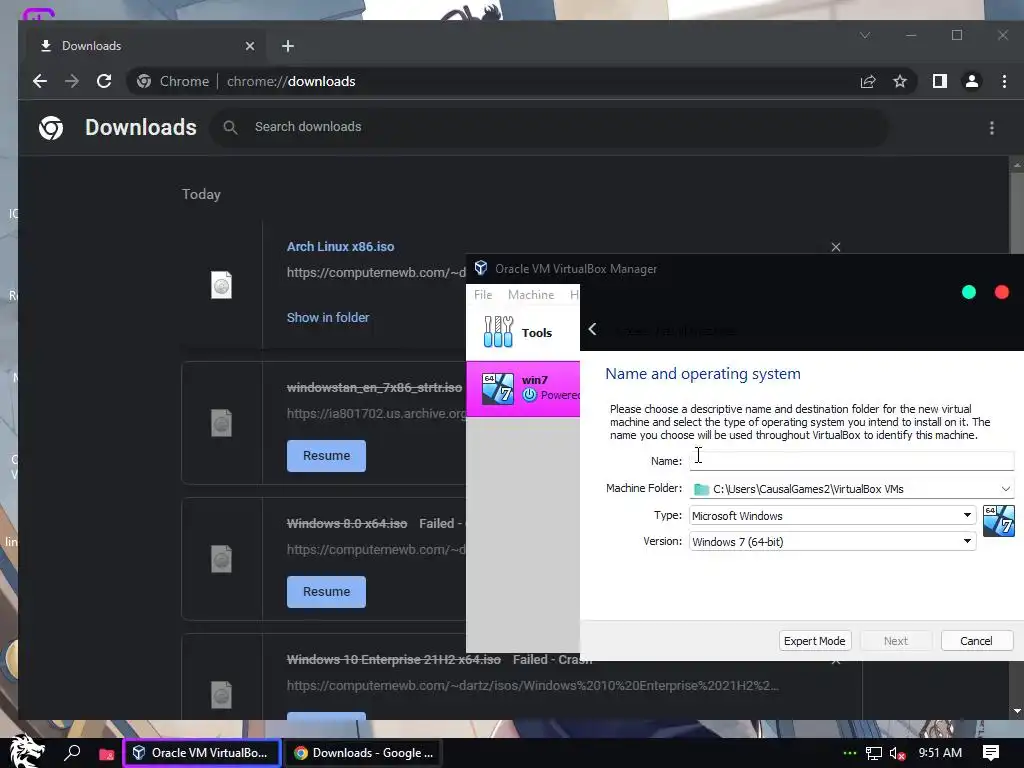Click VirtualBox Manager title bar icon
This screenshot has height=768, width=1024.
point(481,268)
